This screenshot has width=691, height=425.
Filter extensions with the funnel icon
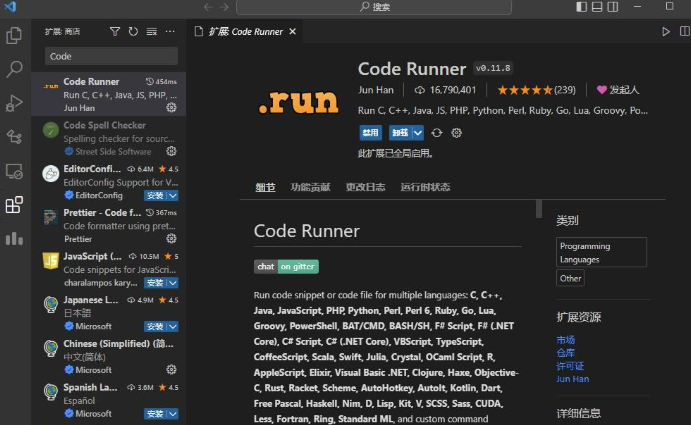115,31
